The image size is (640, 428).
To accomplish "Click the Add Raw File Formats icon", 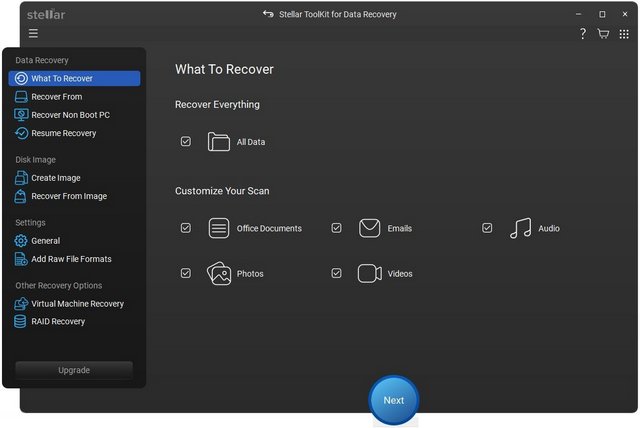I will [x=21, y=259].
